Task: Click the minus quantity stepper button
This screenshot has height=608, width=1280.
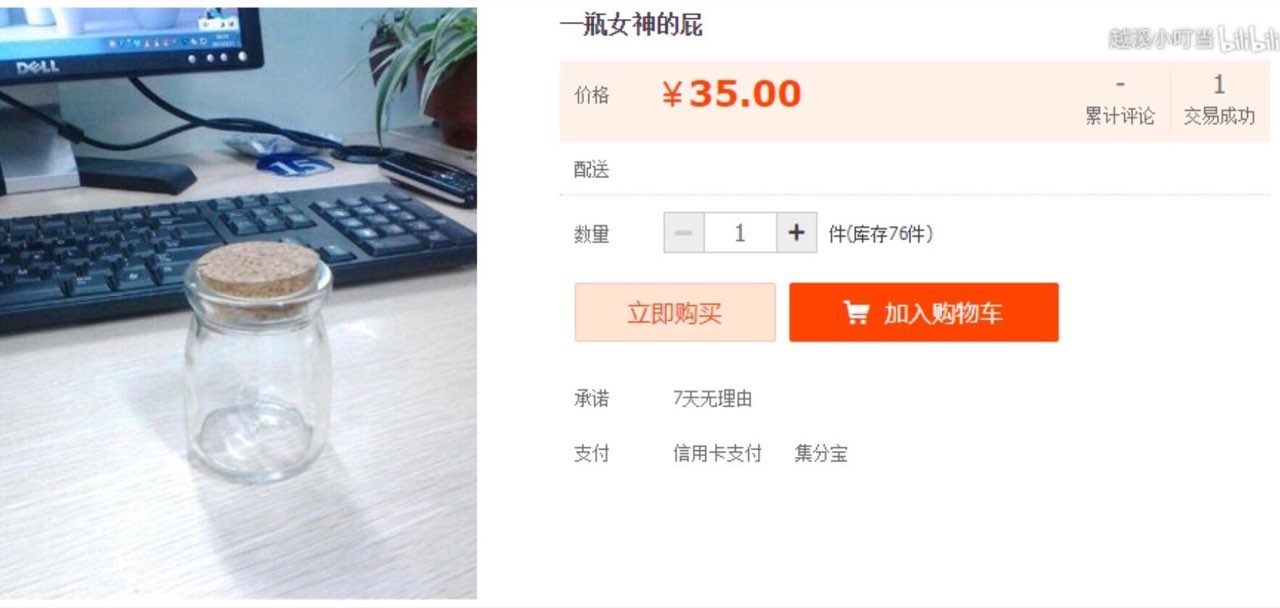Action: pos(684,233)
